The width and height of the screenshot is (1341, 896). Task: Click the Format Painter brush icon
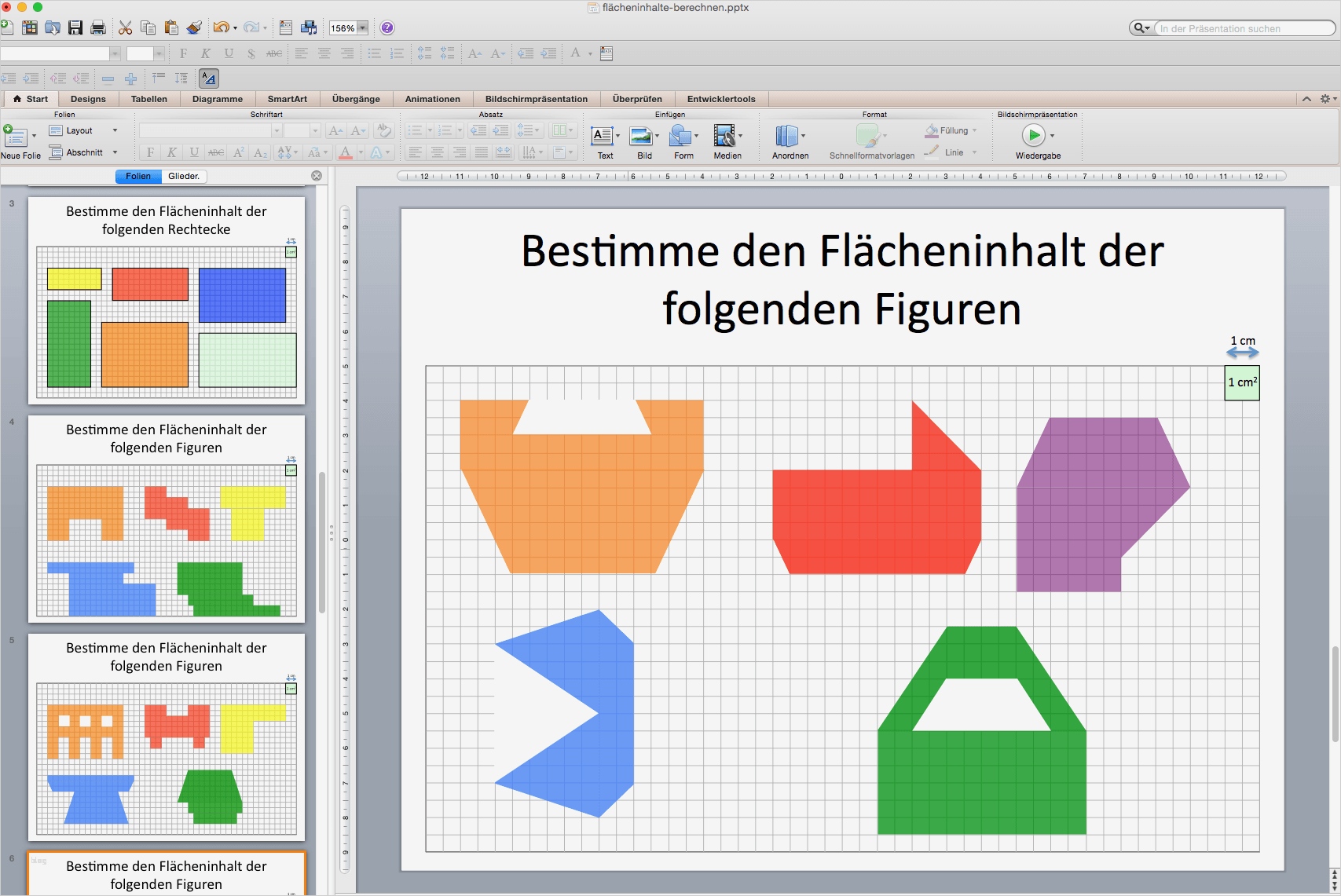(194, 28)
